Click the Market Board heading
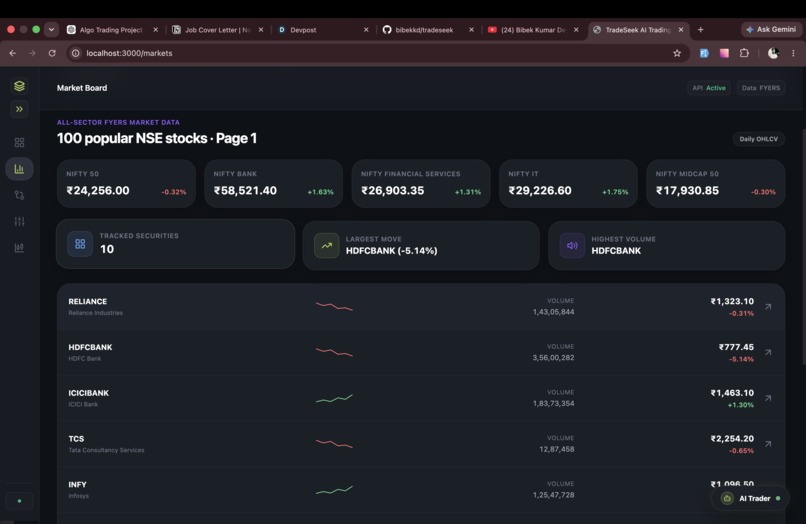Image resolution: width=806 pixels, height=524 pixels. (82, 88)
